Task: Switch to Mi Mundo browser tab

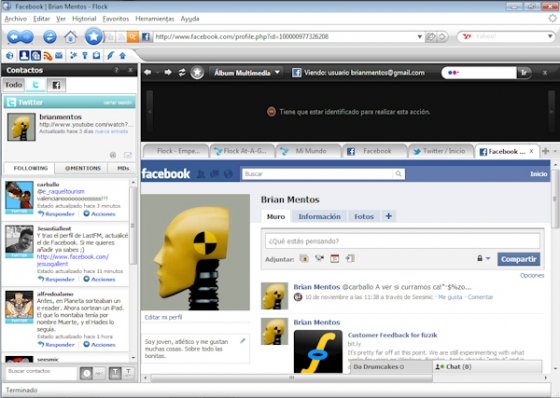Action: [x=309, y=151]
